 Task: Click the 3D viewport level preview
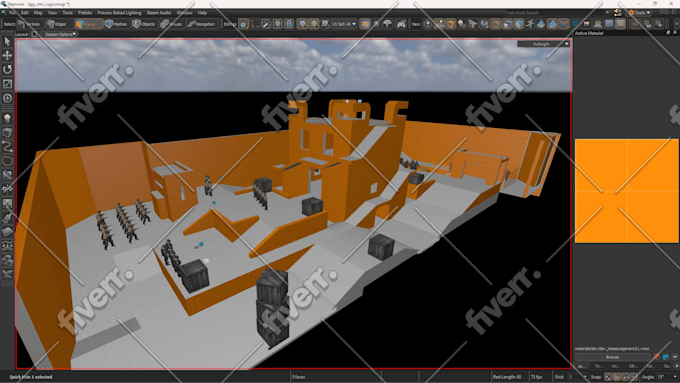pos(294,204)
